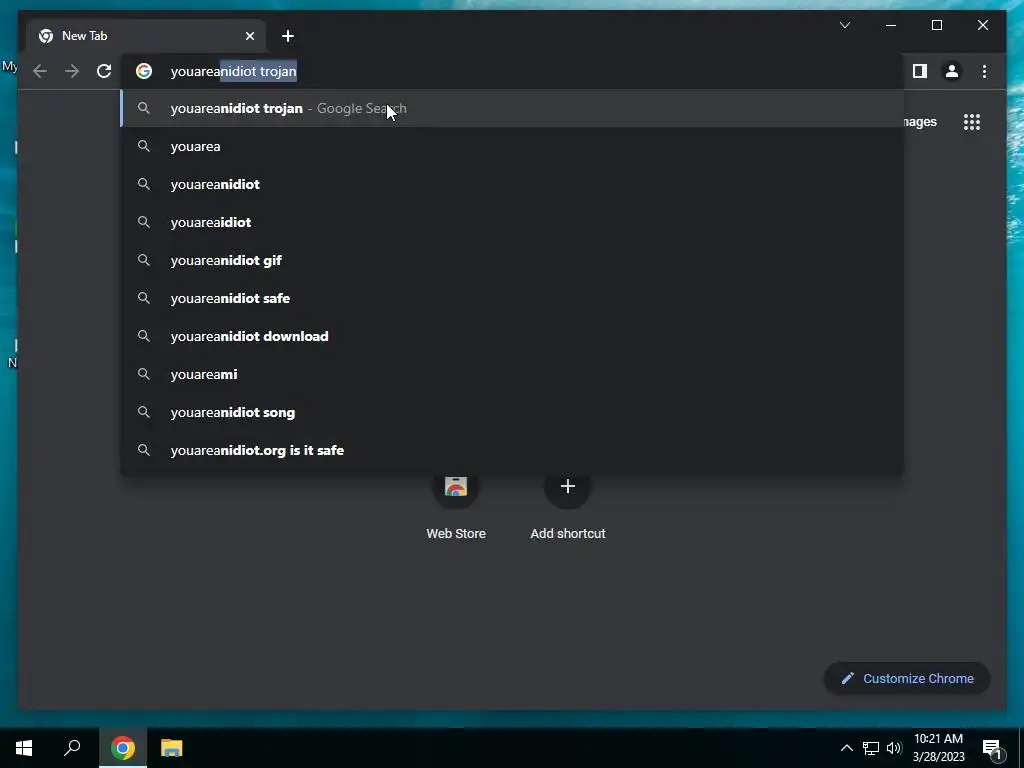The height and width of the screenshot is (768, 1024).
Task: Click the search icon beside 'youareanidiot download'
Action: (x=144, y=336)
